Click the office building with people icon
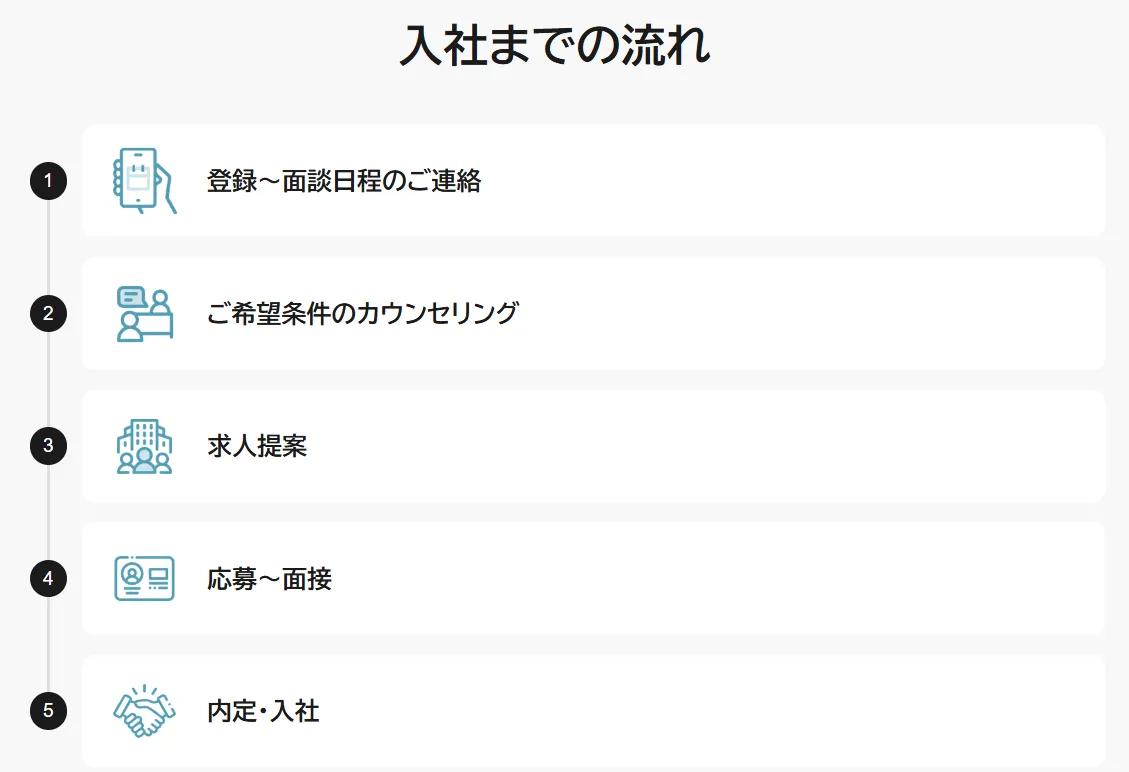The height and width of the screenshot is (772, 1129). 144,446
